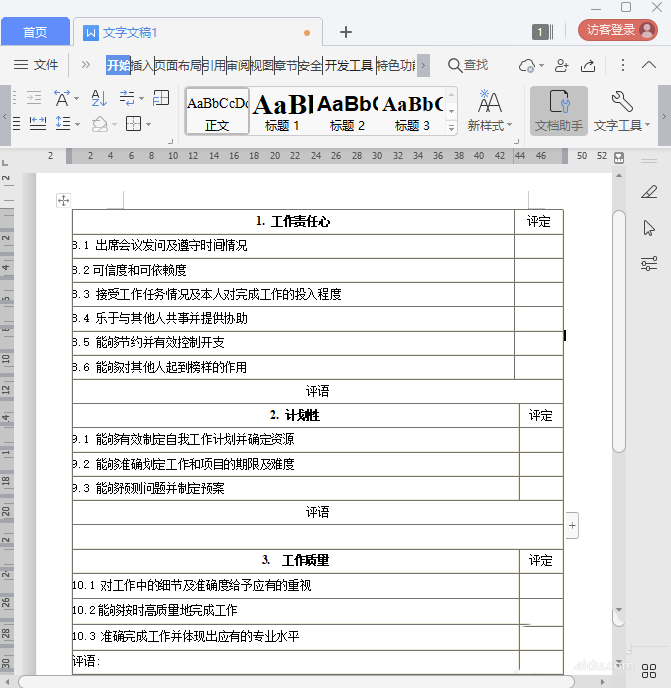Toggle the 文档助手 panel

(559, 111)
